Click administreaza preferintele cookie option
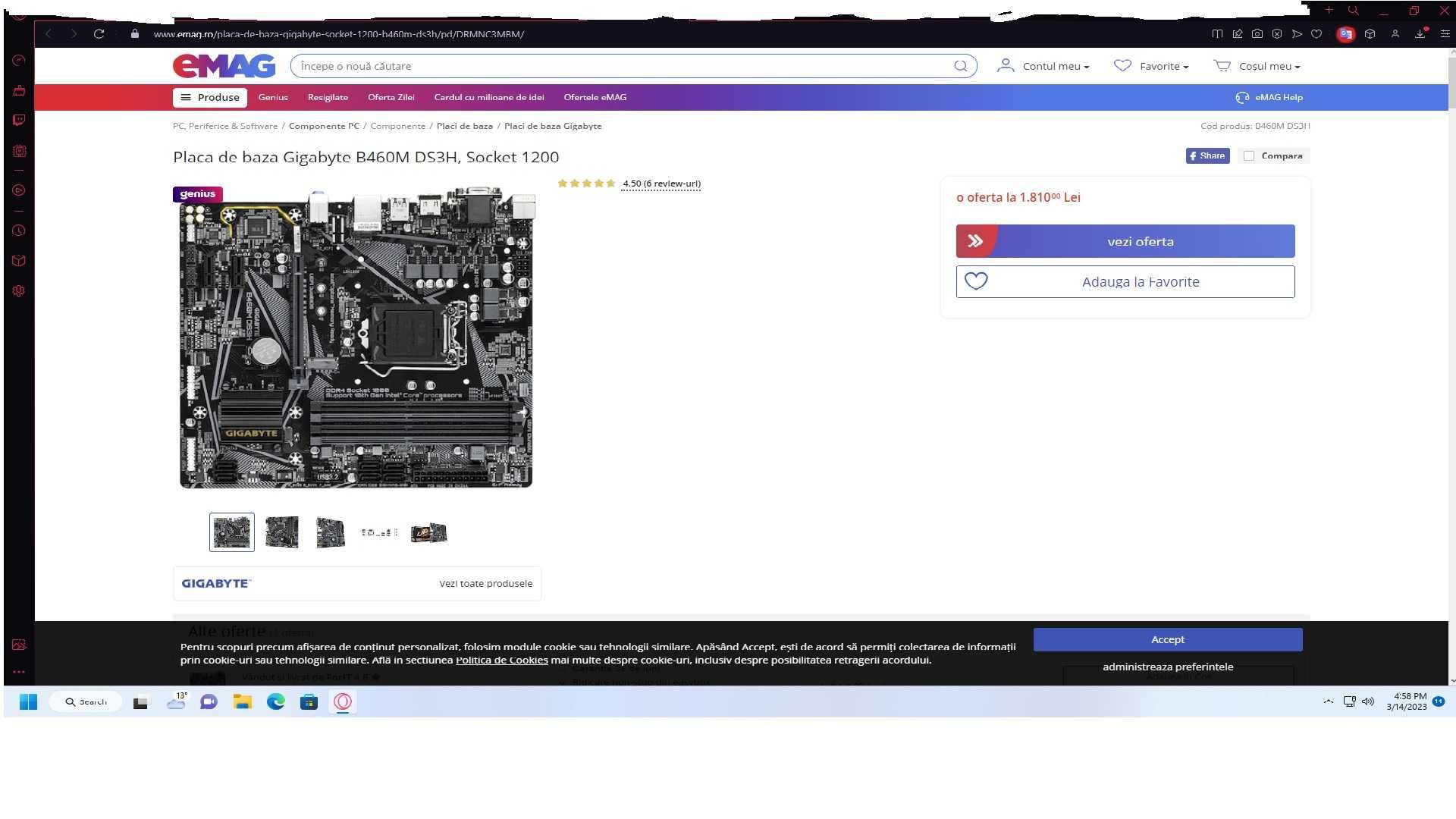 pos(1168,667)
